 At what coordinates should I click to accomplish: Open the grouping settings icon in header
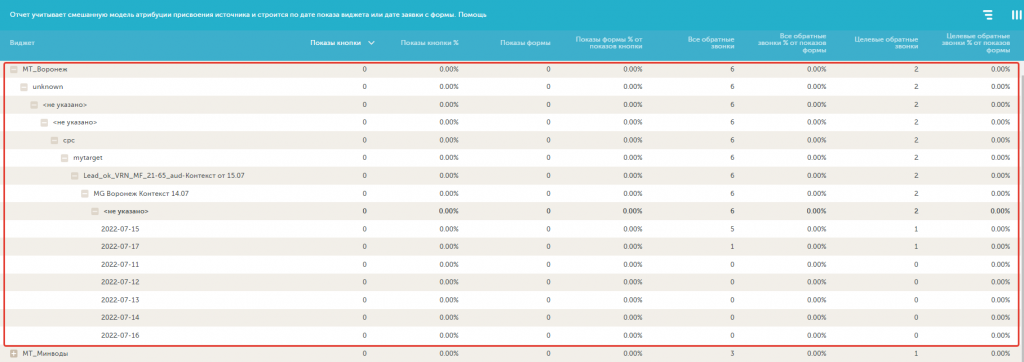pos(987,14)
